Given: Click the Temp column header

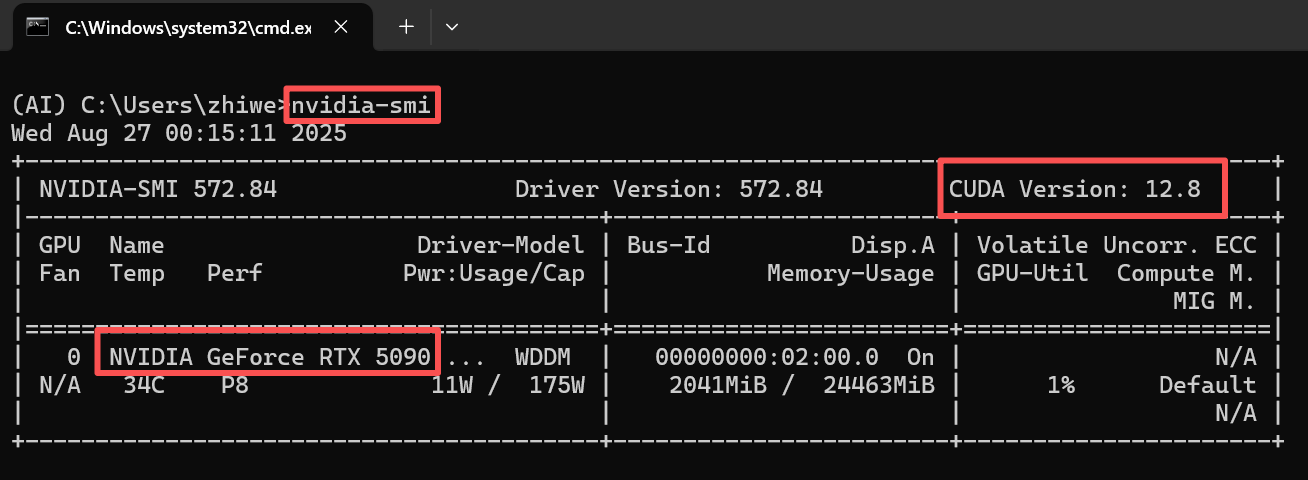Looking at the screenshot, I should 137,273.
